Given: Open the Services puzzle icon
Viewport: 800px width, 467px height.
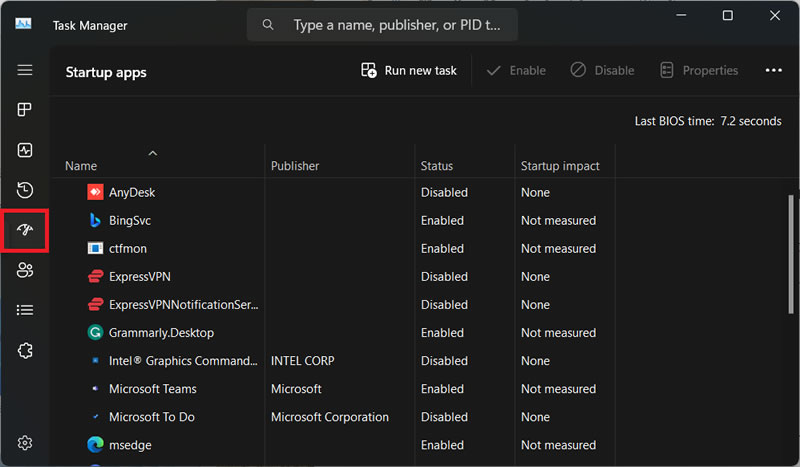Looking at the screenshot, I should 24,351.
